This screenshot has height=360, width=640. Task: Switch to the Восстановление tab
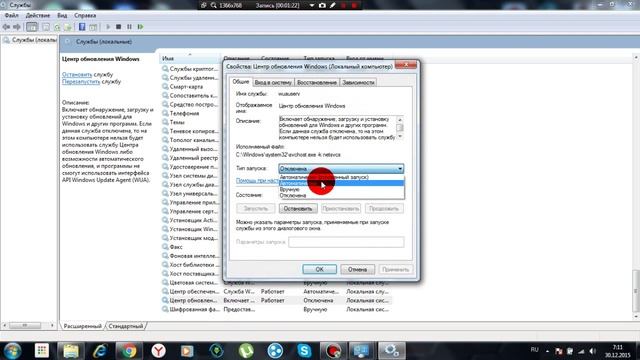pos(317,82)
